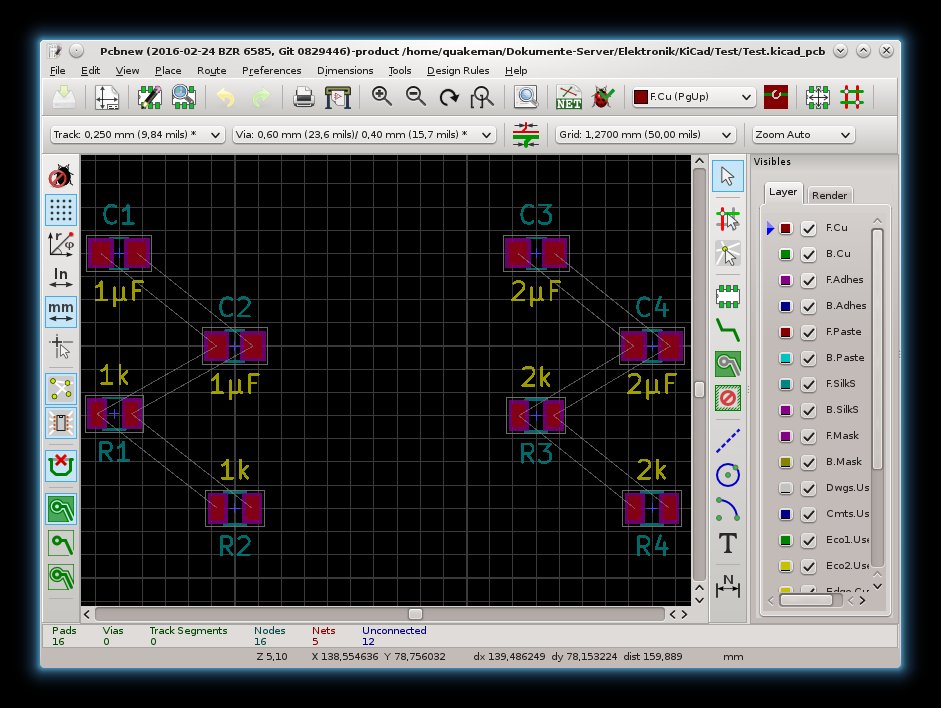Uncheck the F.Adhes layer checkbox
The width and height of the screenshot is (941, 708).
click(808, 280)
